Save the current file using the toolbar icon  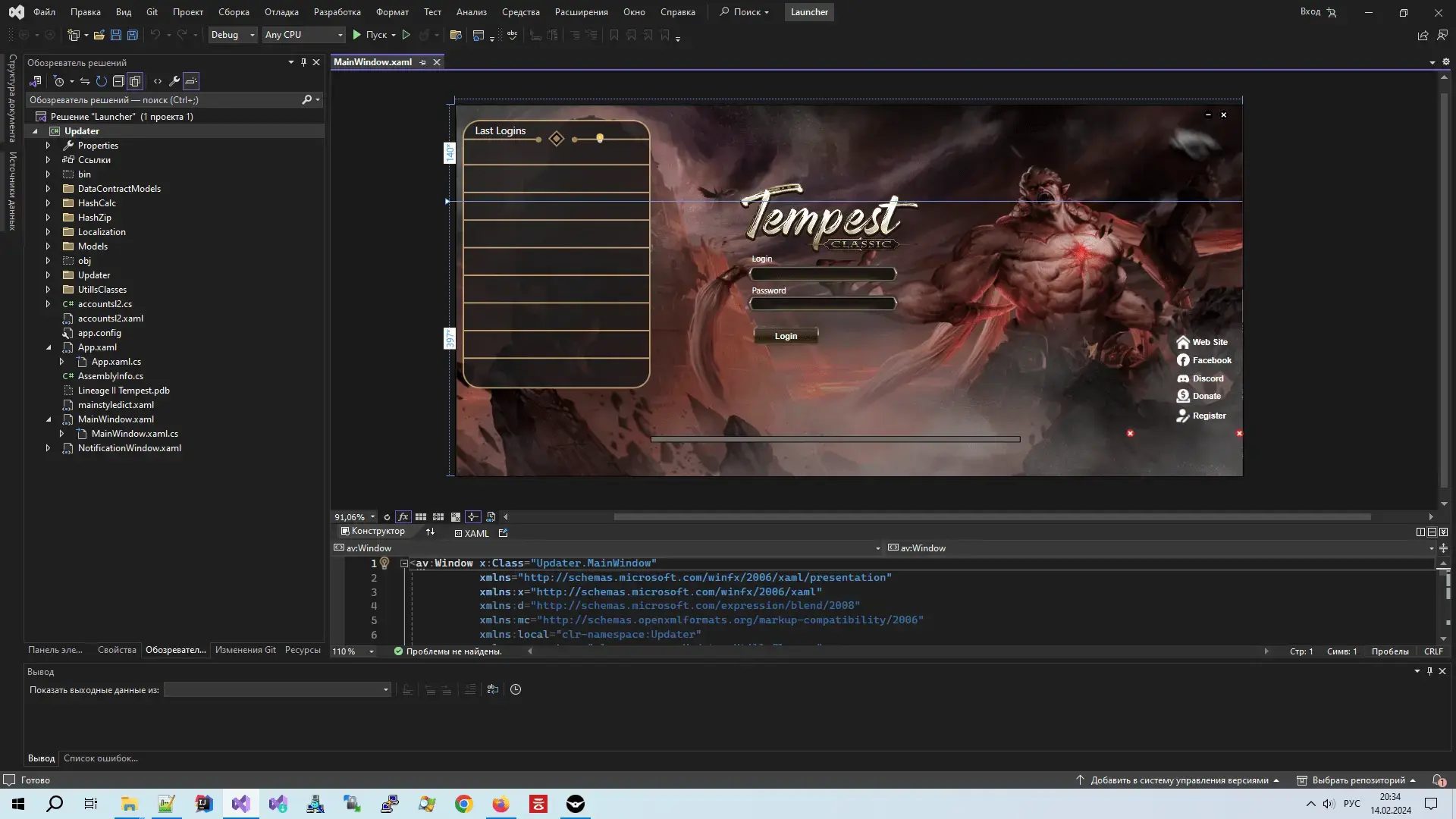point(116,35)
